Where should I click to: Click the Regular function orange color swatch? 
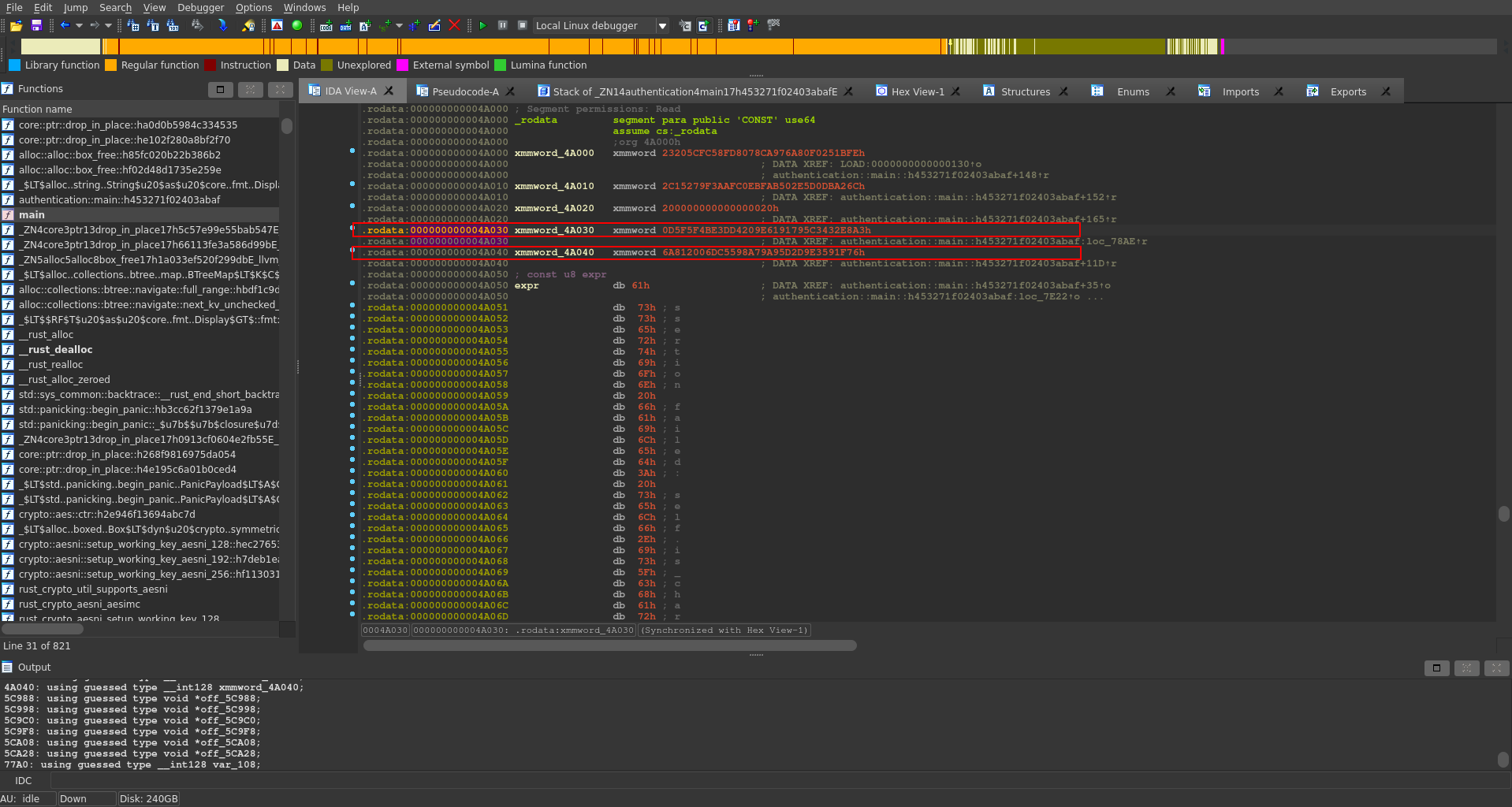tap(111, 65)
